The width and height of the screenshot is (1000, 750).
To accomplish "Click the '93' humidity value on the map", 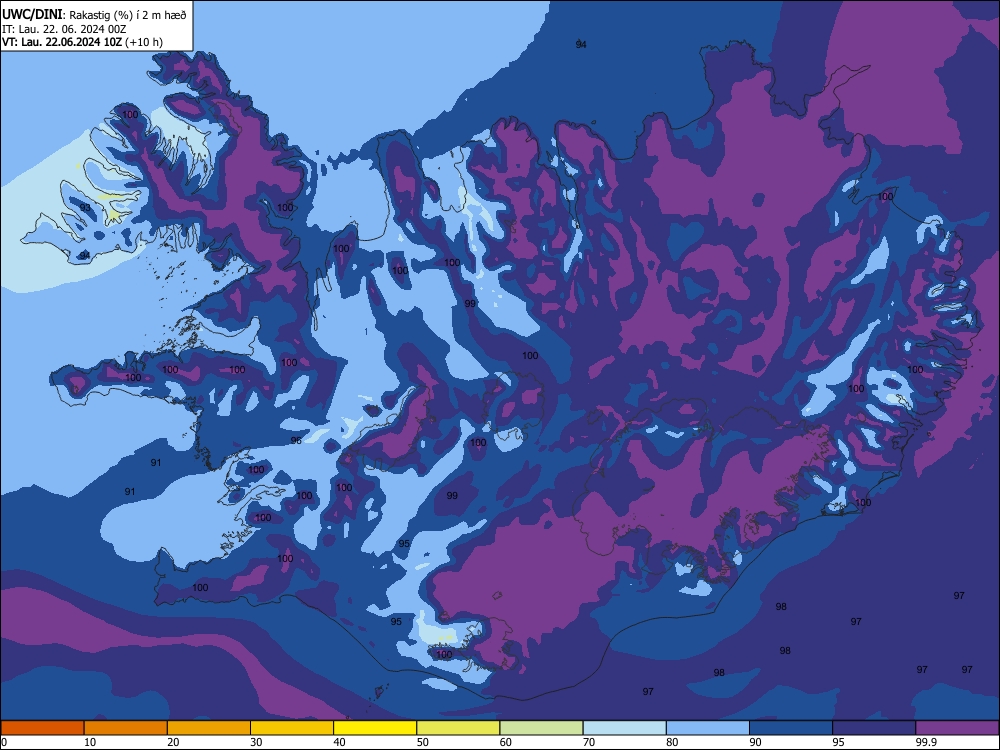I will pos(85,208).
